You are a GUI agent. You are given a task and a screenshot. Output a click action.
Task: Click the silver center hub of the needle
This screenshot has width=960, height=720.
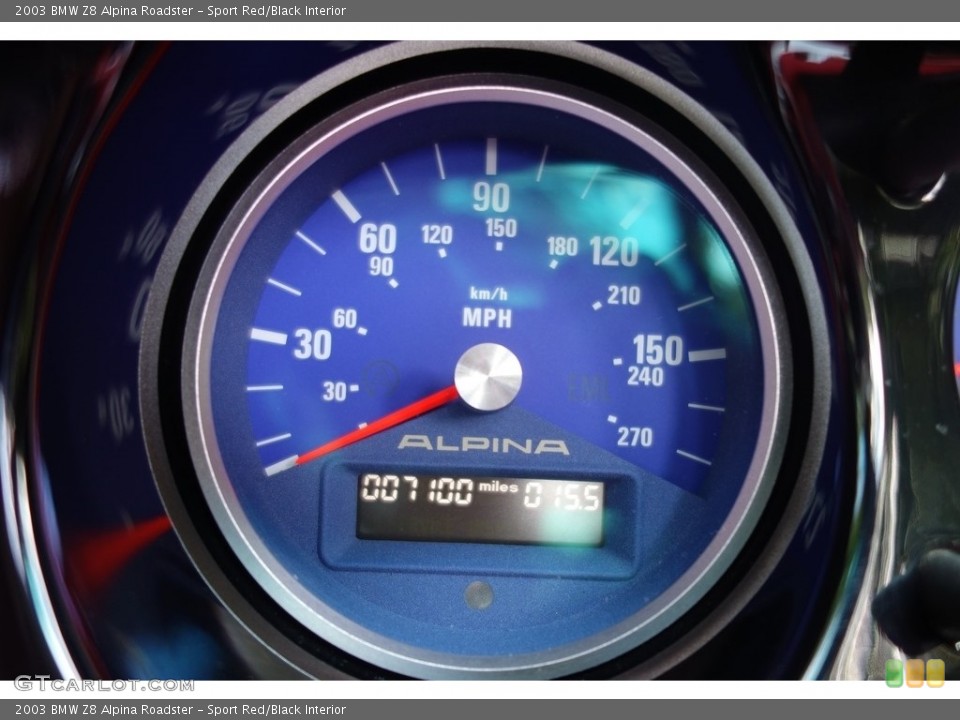488,377
